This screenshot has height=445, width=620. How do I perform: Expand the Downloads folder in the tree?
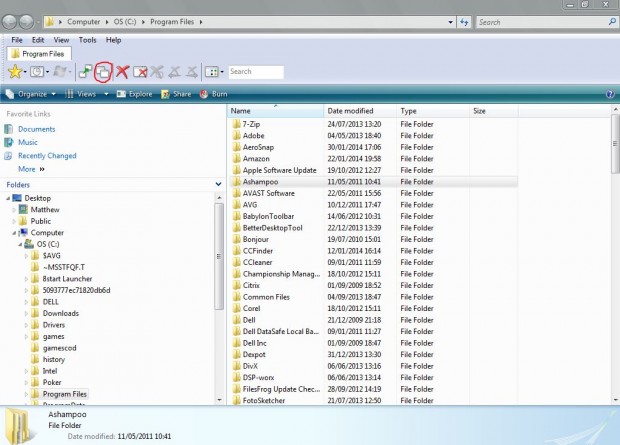click(26, 314)
